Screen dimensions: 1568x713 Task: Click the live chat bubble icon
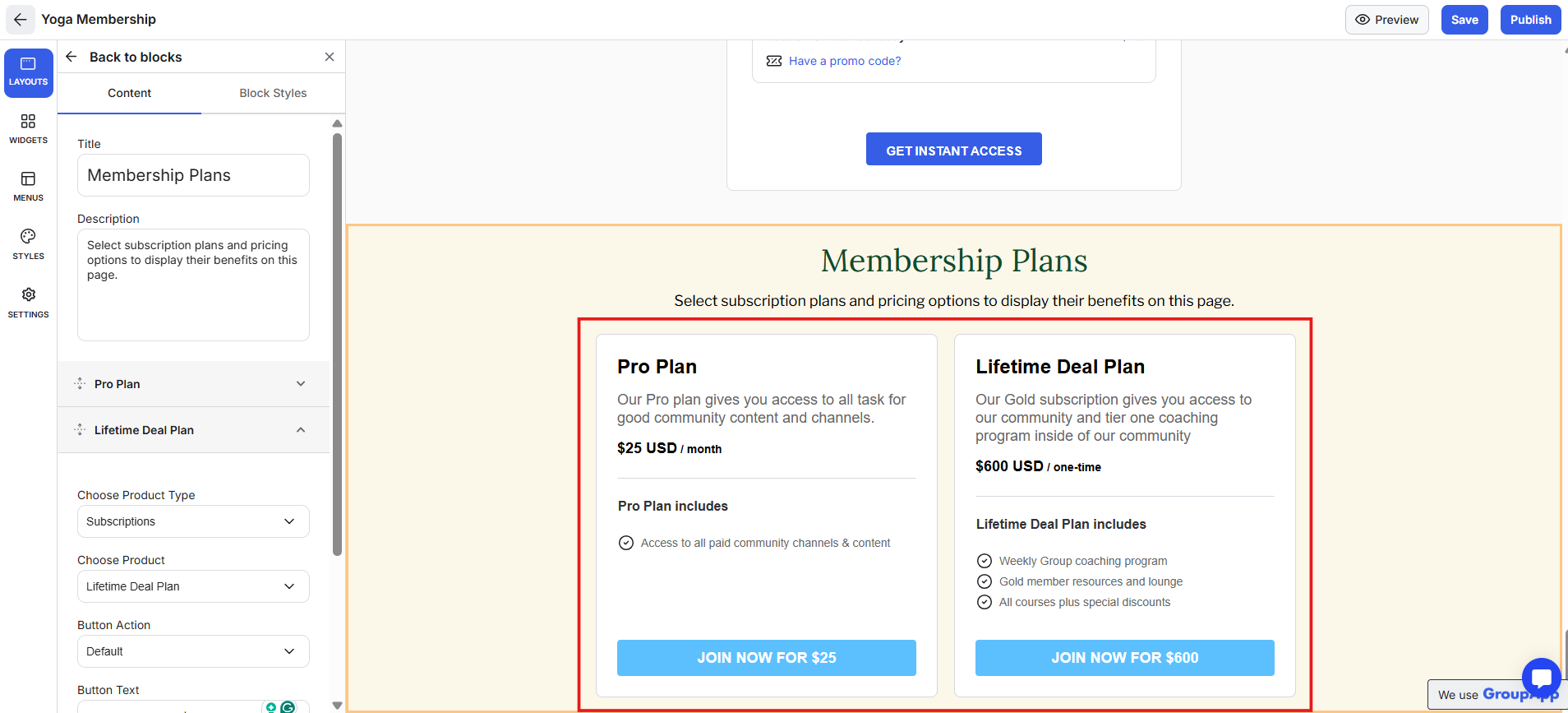(x=1541, y=678)
